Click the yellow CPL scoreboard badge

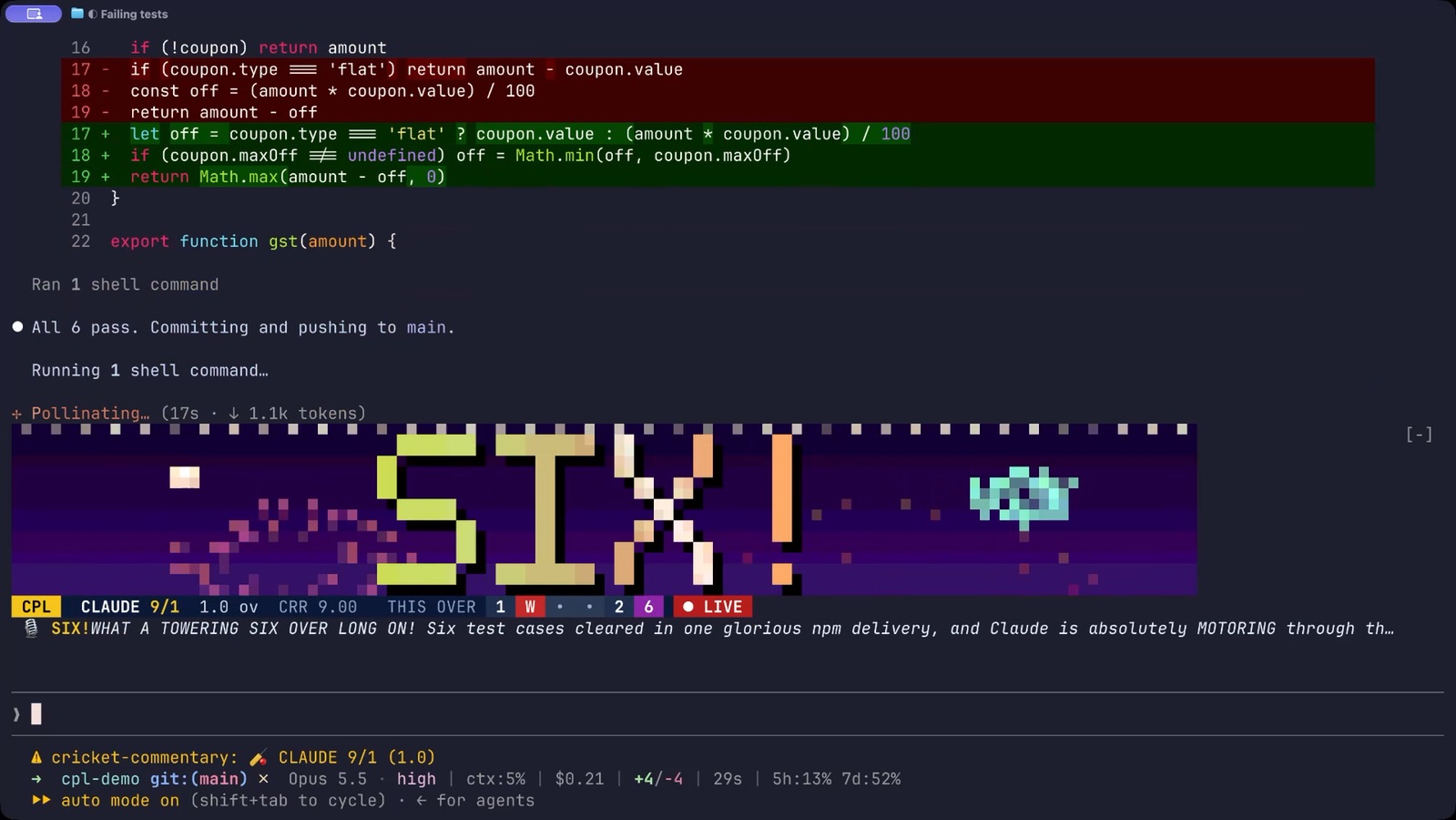(36, 607)
